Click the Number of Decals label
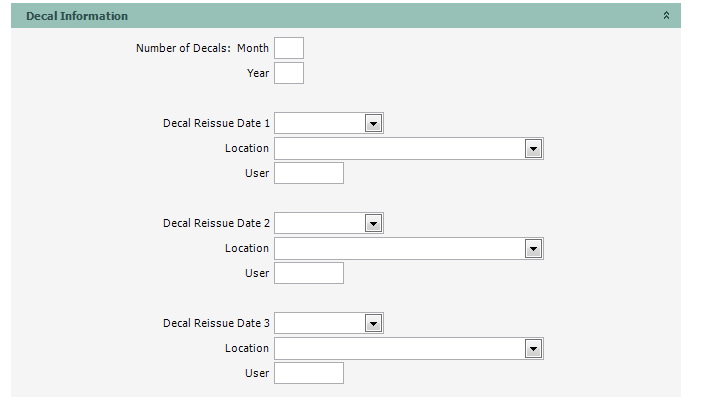Image resolution: width=713 pixels, height=405 pixels. click(183, 48)
